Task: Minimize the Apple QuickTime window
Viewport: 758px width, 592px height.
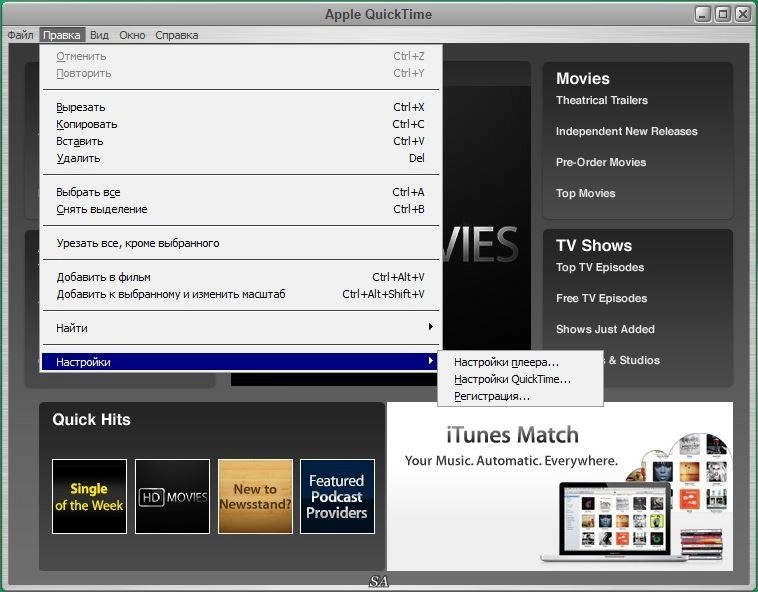Action: pos(703,14)
